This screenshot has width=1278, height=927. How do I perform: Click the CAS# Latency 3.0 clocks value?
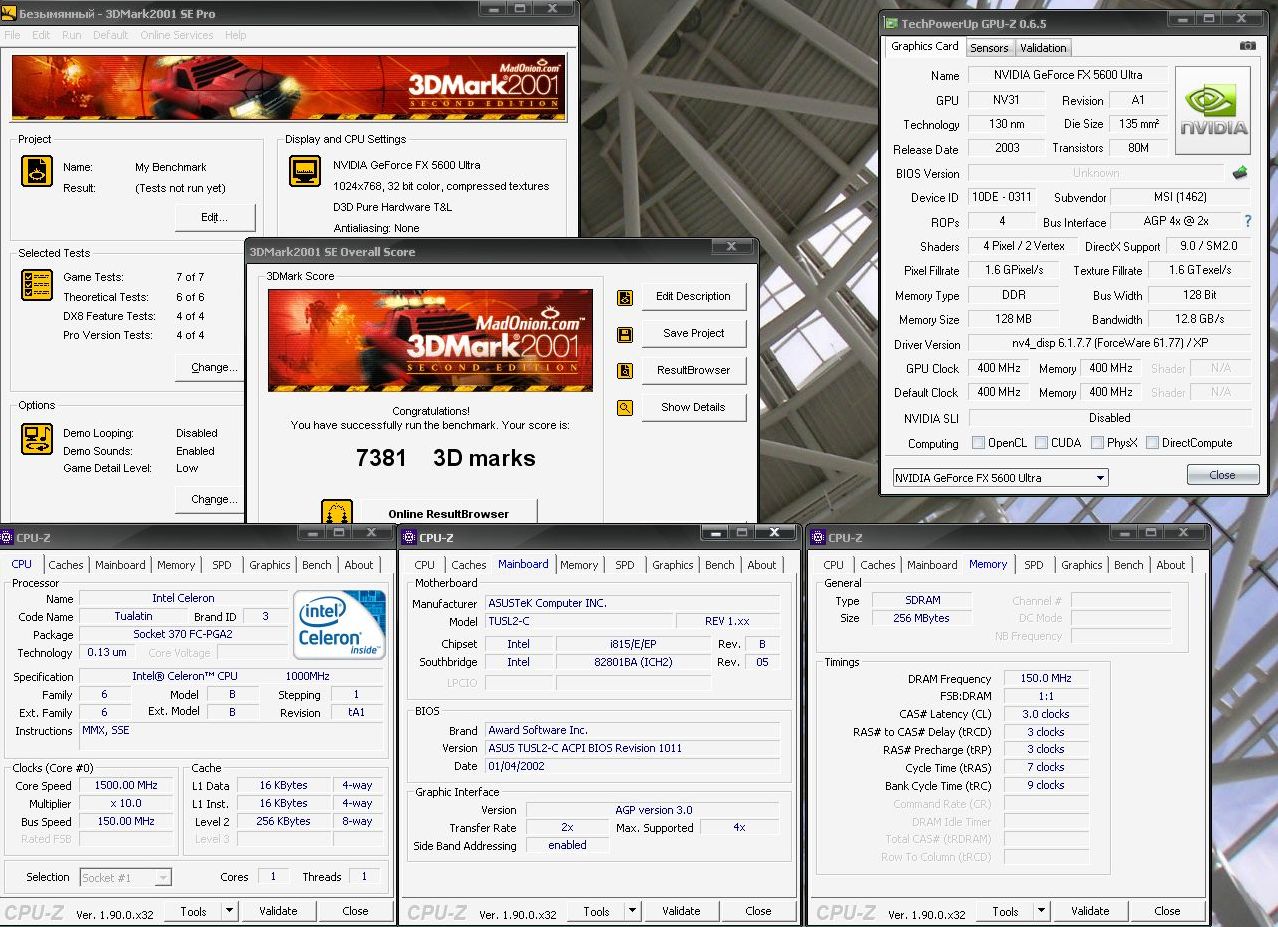tap(1045, 715)
